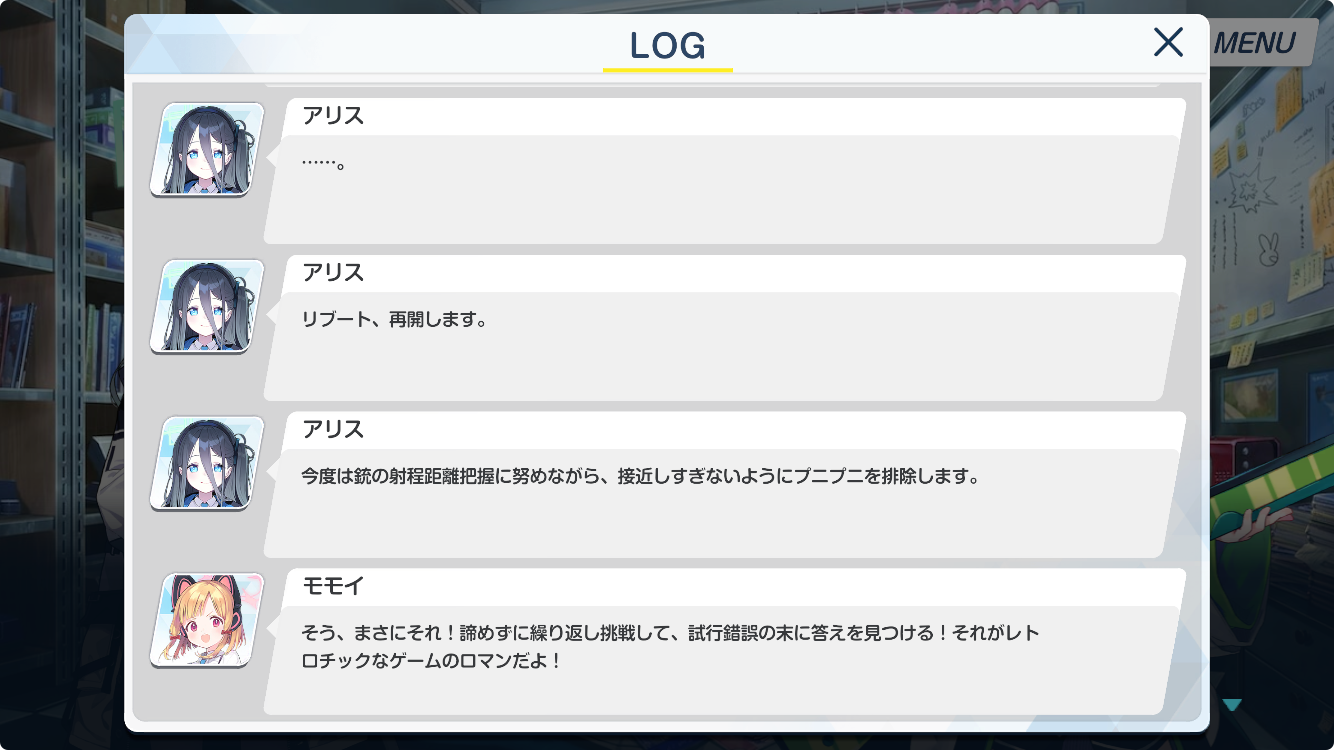
Task: Click Alice's avatar next to the reboot message
Action: [207, 306]
